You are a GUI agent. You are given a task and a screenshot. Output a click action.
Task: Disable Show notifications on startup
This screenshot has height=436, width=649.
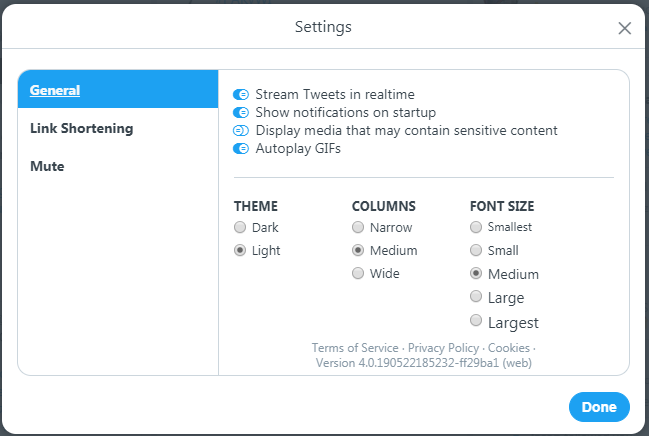tap(241, 113)
